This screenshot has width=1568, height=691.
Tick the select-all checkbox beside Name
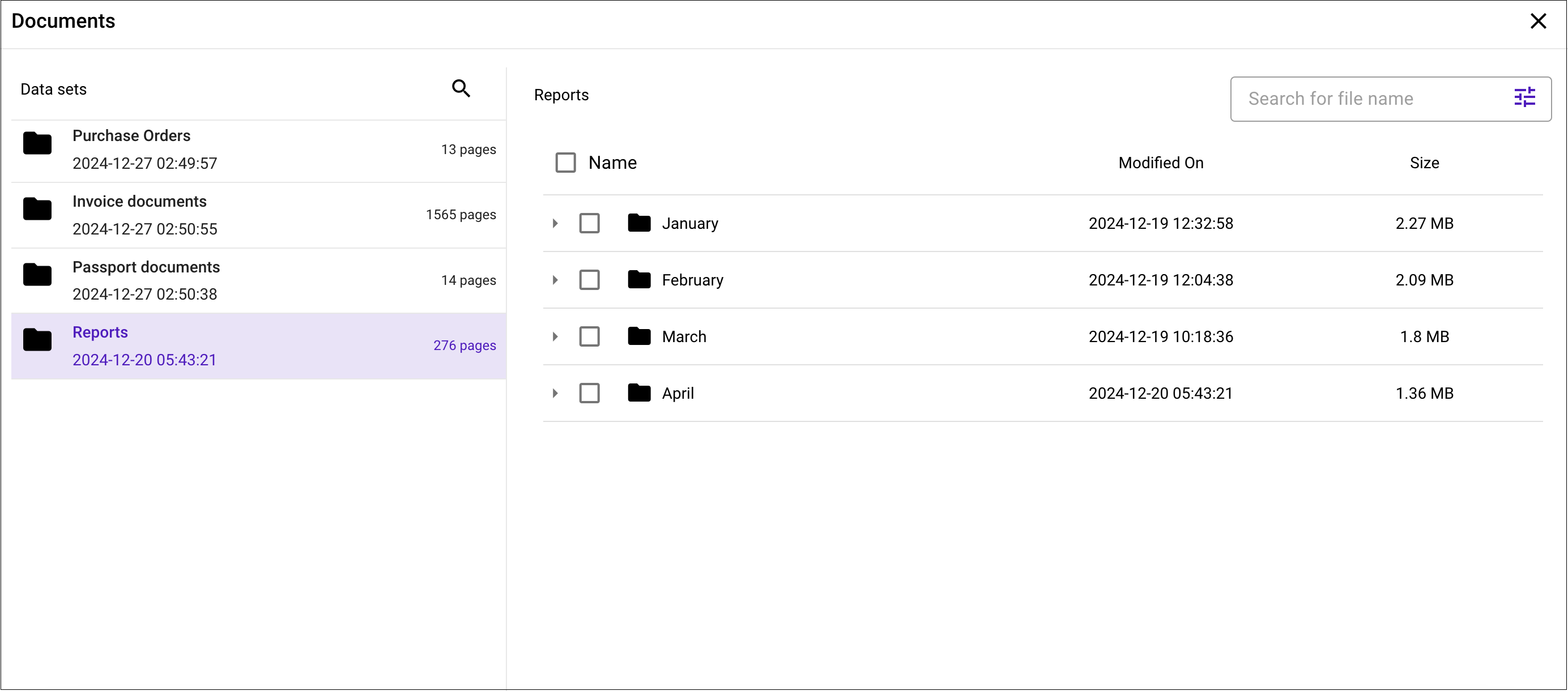565,163
